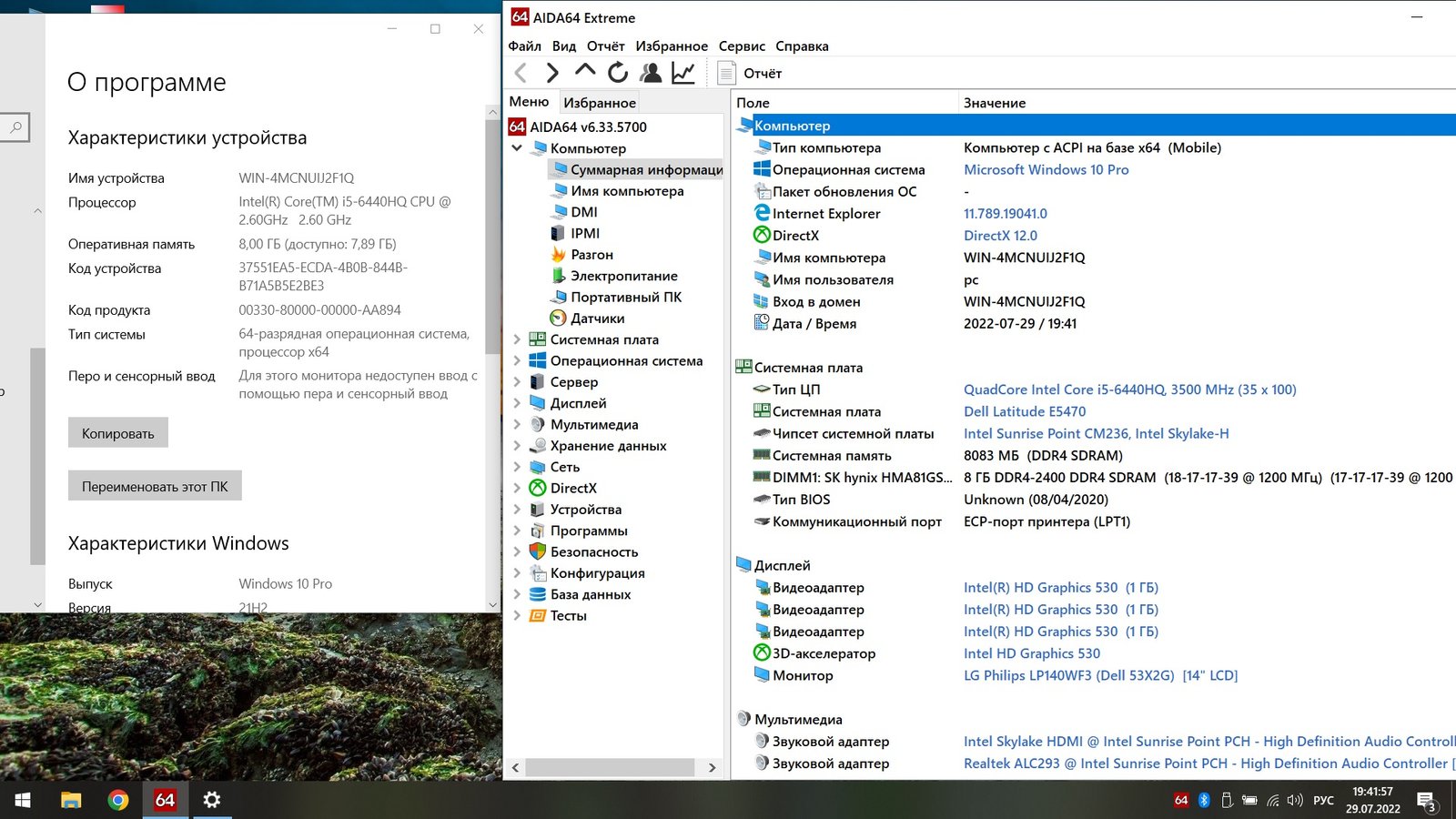The height and width of the screenshot is (819, 1456).
Task: Go up one level in AIDA64 toolbar
Action: 585,72
